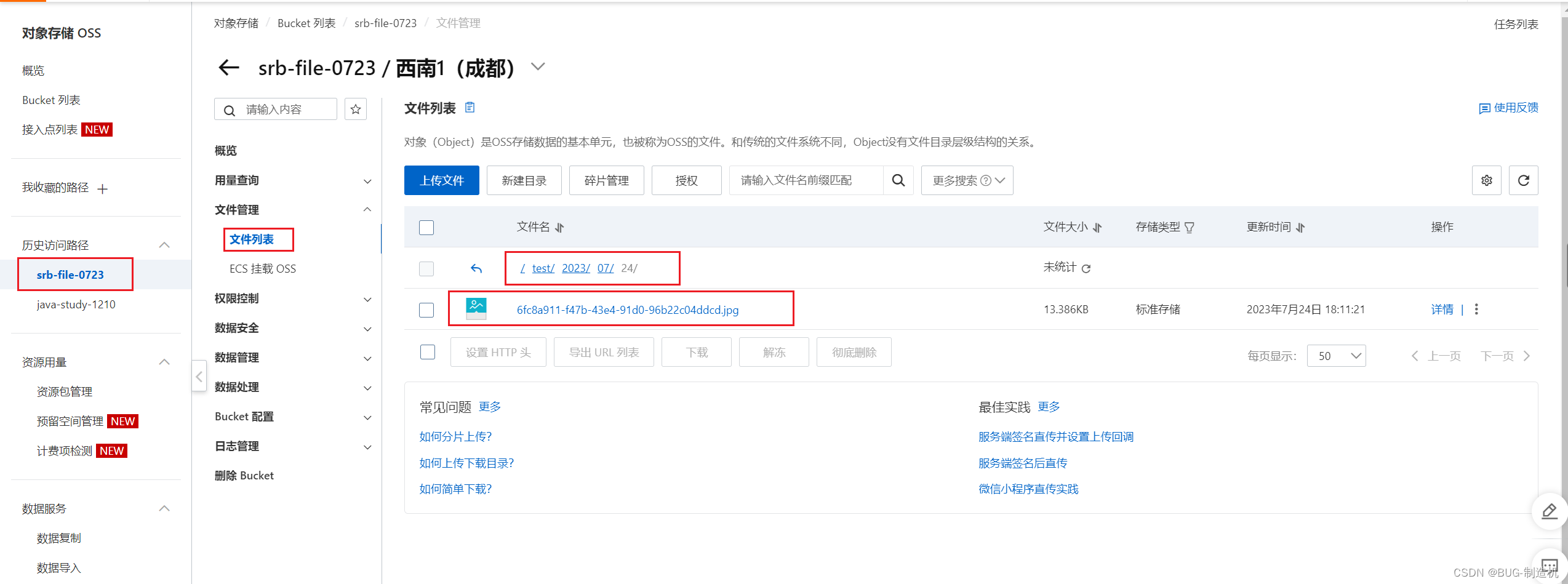Open the 每页显示 50 page size dropdown

coord(1337,356)
